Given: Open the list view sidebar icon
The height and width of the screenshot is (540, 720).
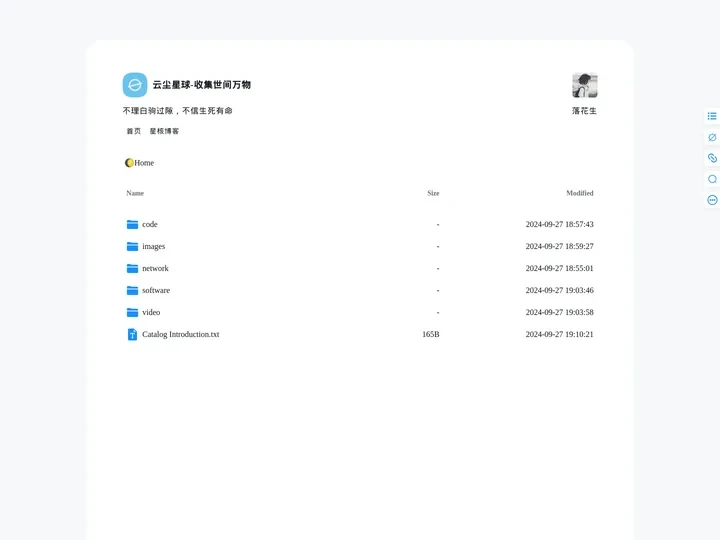Looking at the screenshot, I should pyautogui.click(x=712, y=116).
